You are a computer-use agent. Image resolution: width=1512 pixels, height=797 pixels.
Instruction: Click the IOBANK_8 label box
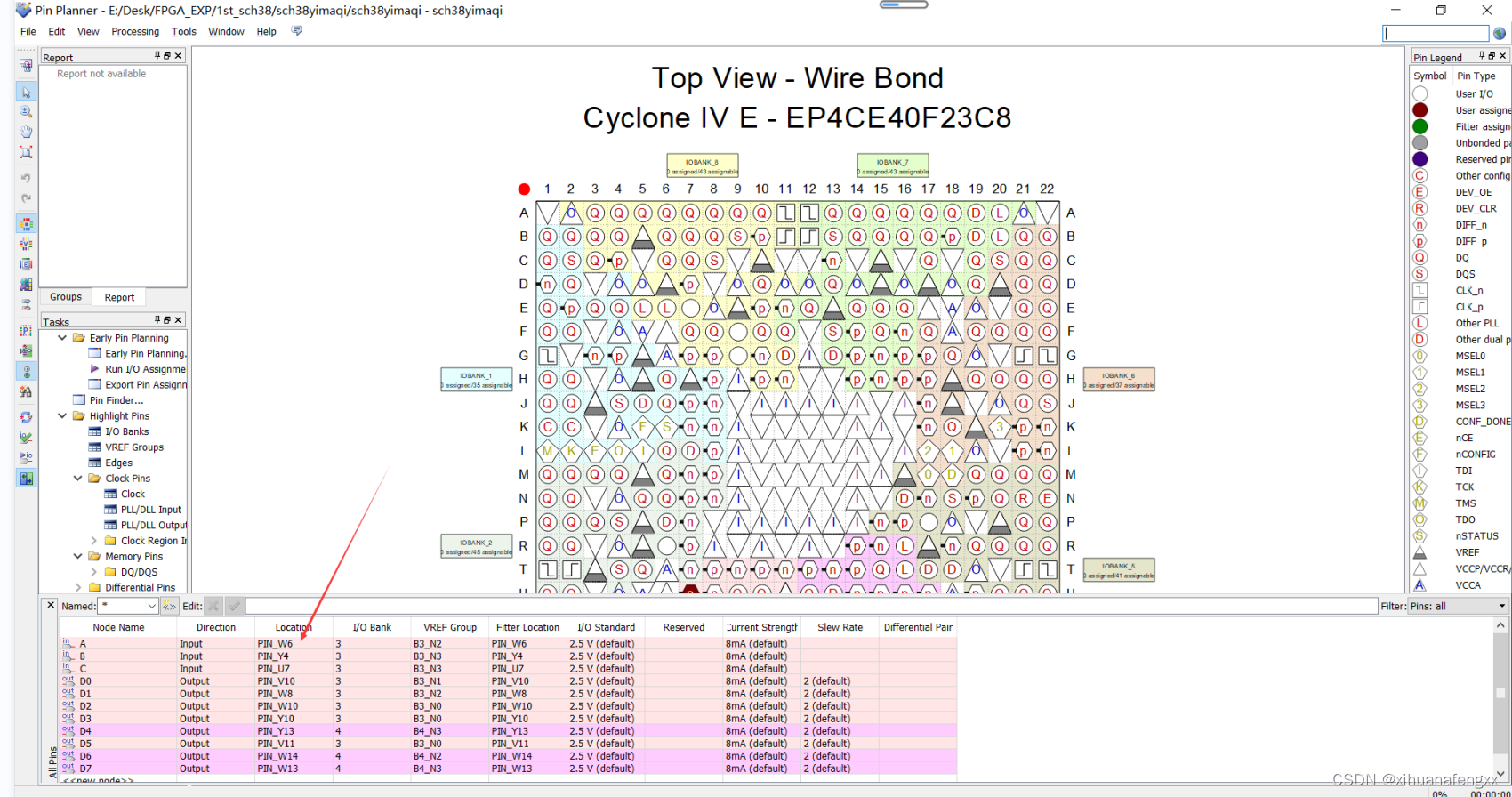(x=703, y=166)
